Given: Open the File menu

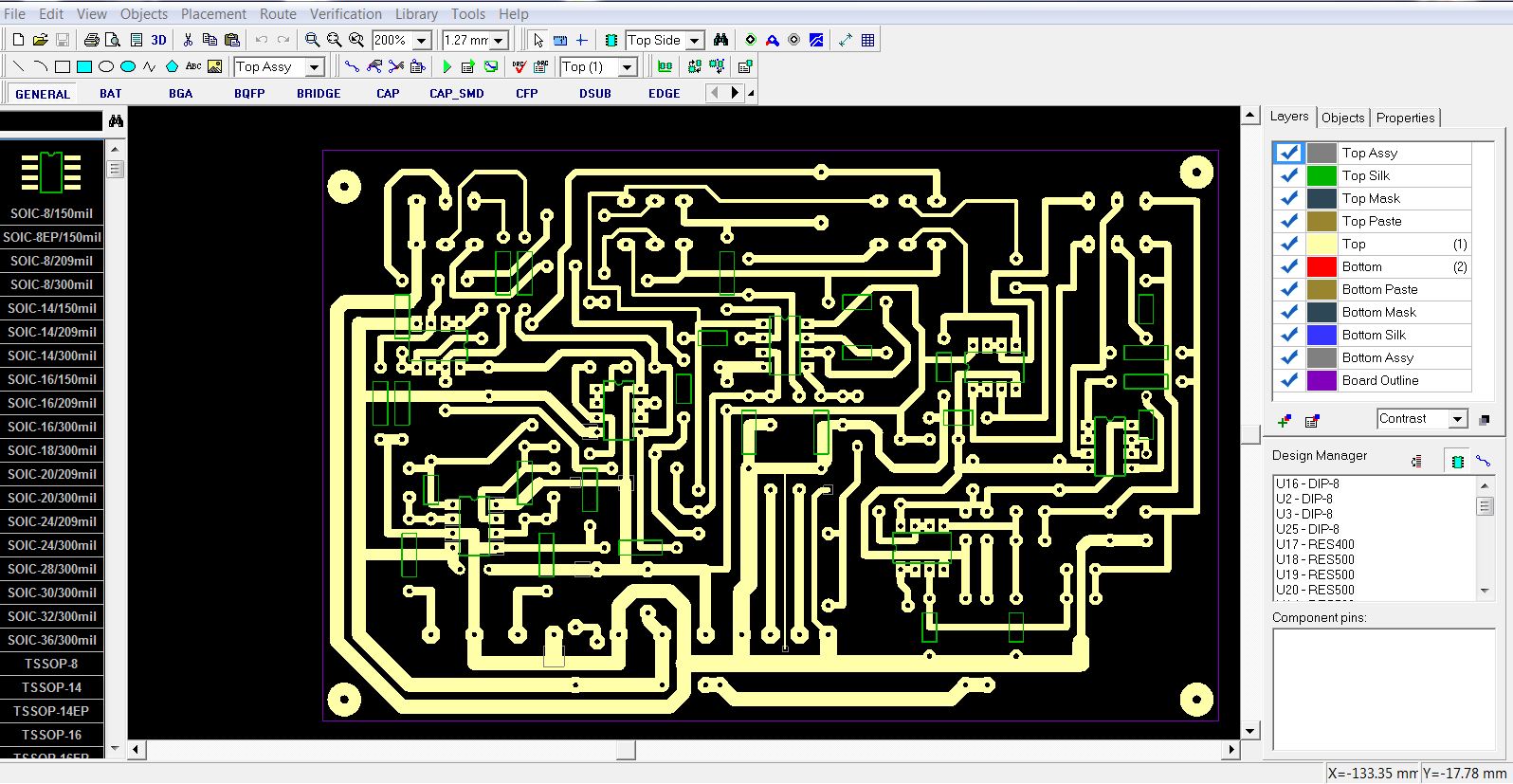Looking at the screenshot, I should coord(15,13).
